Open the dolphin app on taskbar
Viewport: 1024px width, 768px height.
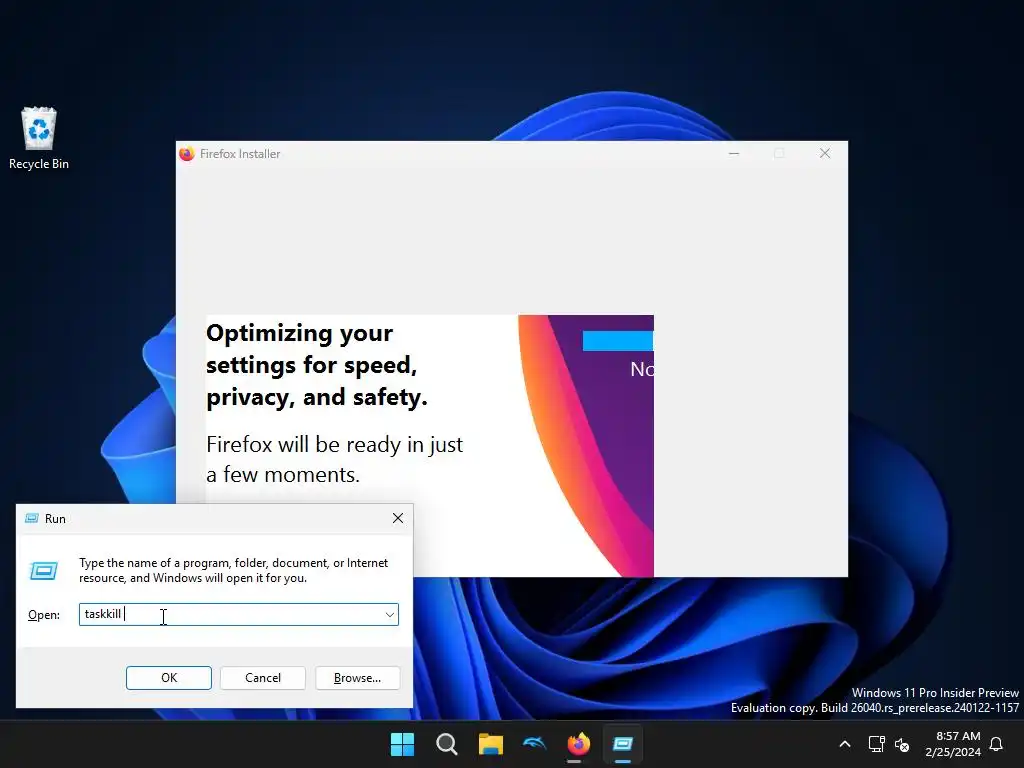tap(535, 744)
